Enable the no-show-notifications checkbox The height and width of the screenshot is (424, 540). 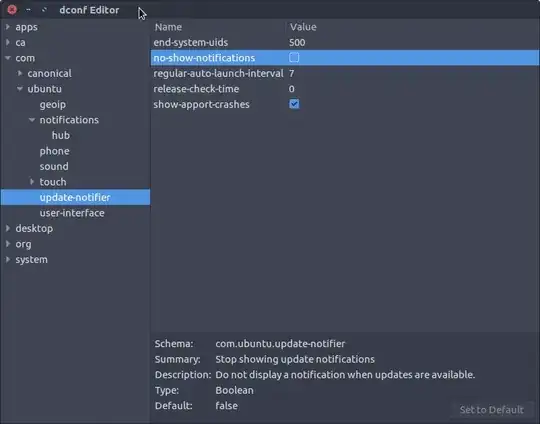pyautogui.click(x=294, y=57)
